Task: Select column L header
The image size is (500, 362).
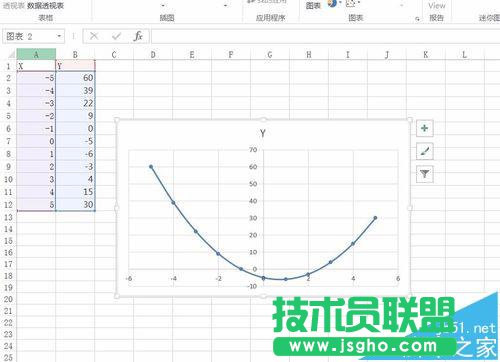Action: (464, 54)
